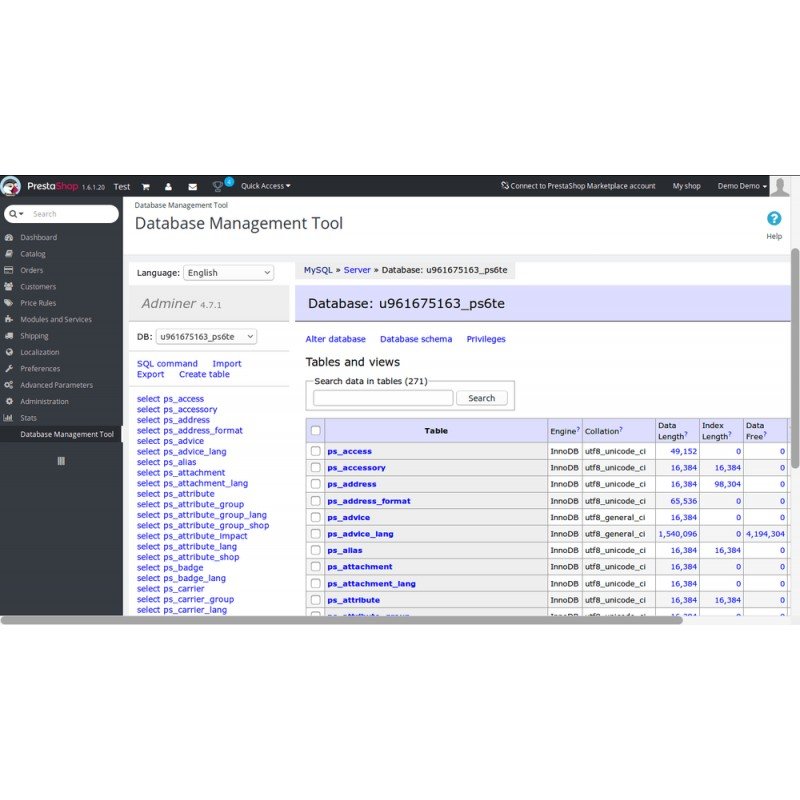Click the horizontal scrollbar at bottom
The image size is (800, 800).
(x=341, y=620)
